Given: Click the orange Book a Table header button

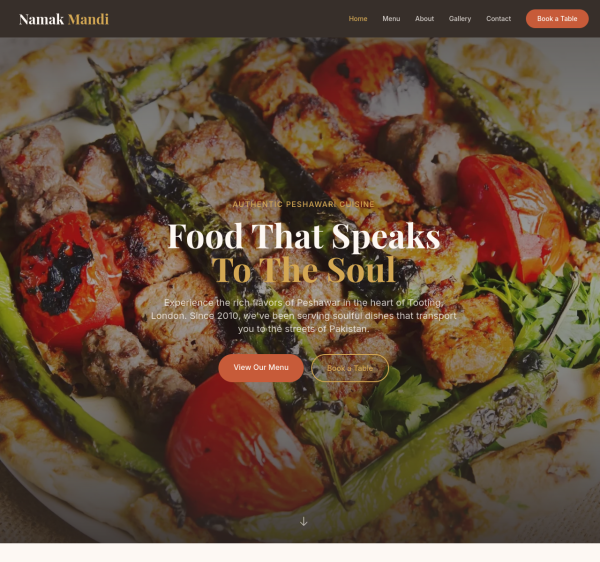Looking at the screenshot, I should [x=557, y=19].
